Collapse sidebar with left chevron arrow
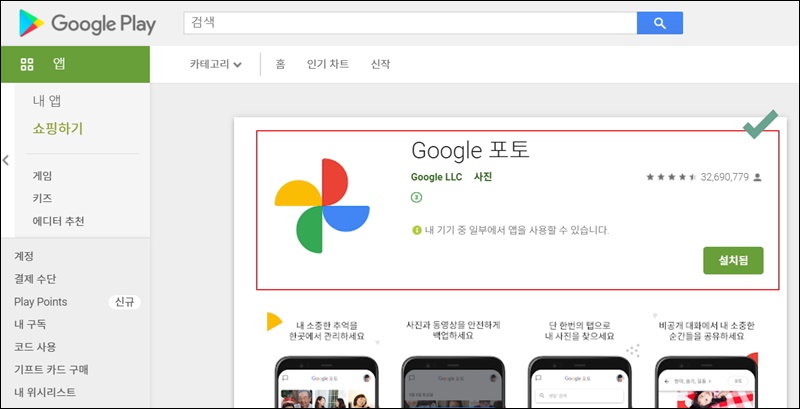800x409 pixels. coord(6,161)
